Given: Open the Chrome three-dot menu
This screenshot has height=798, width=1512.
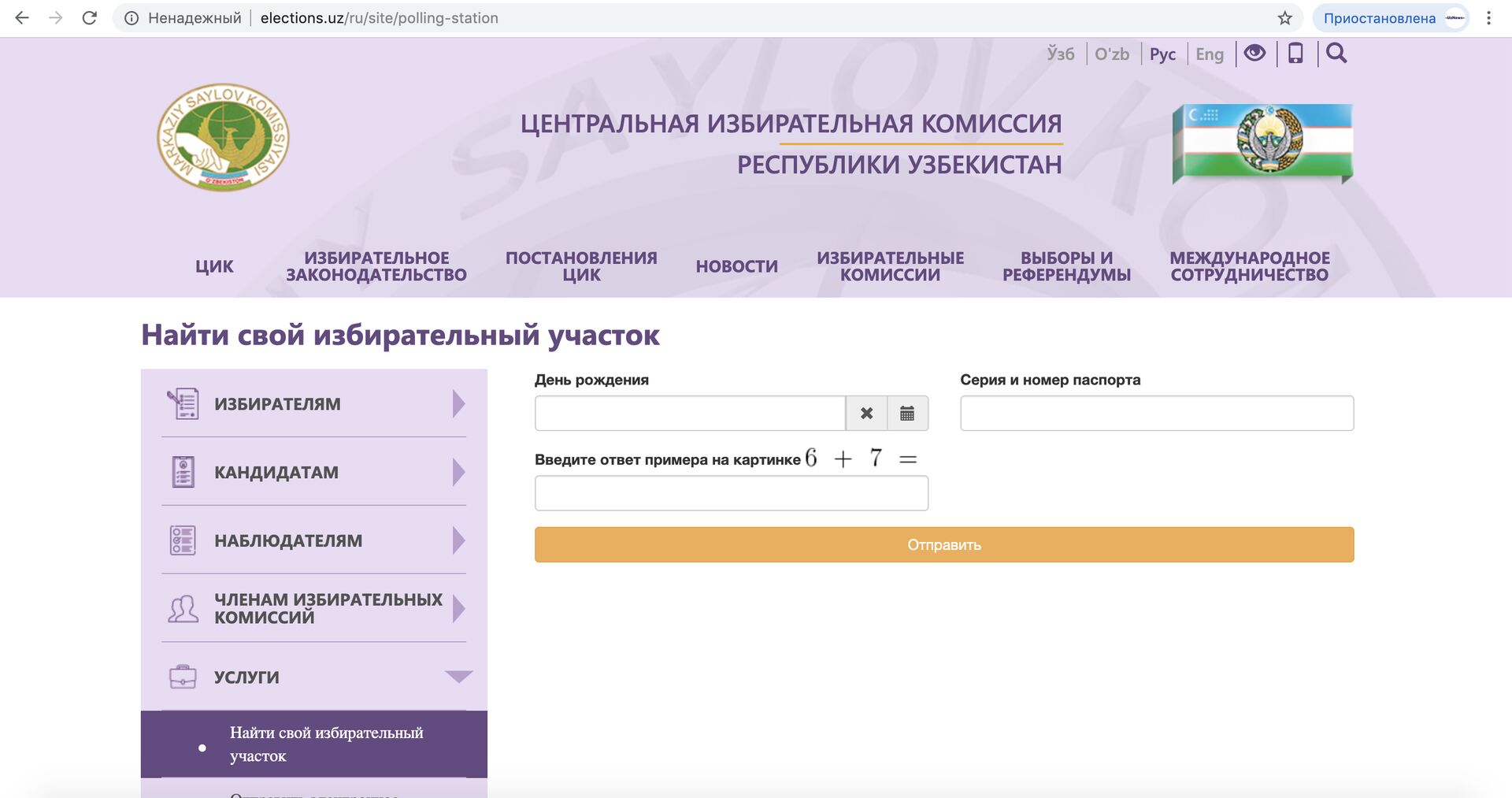Looking at the screenshot, I should tap(1488, 18).
